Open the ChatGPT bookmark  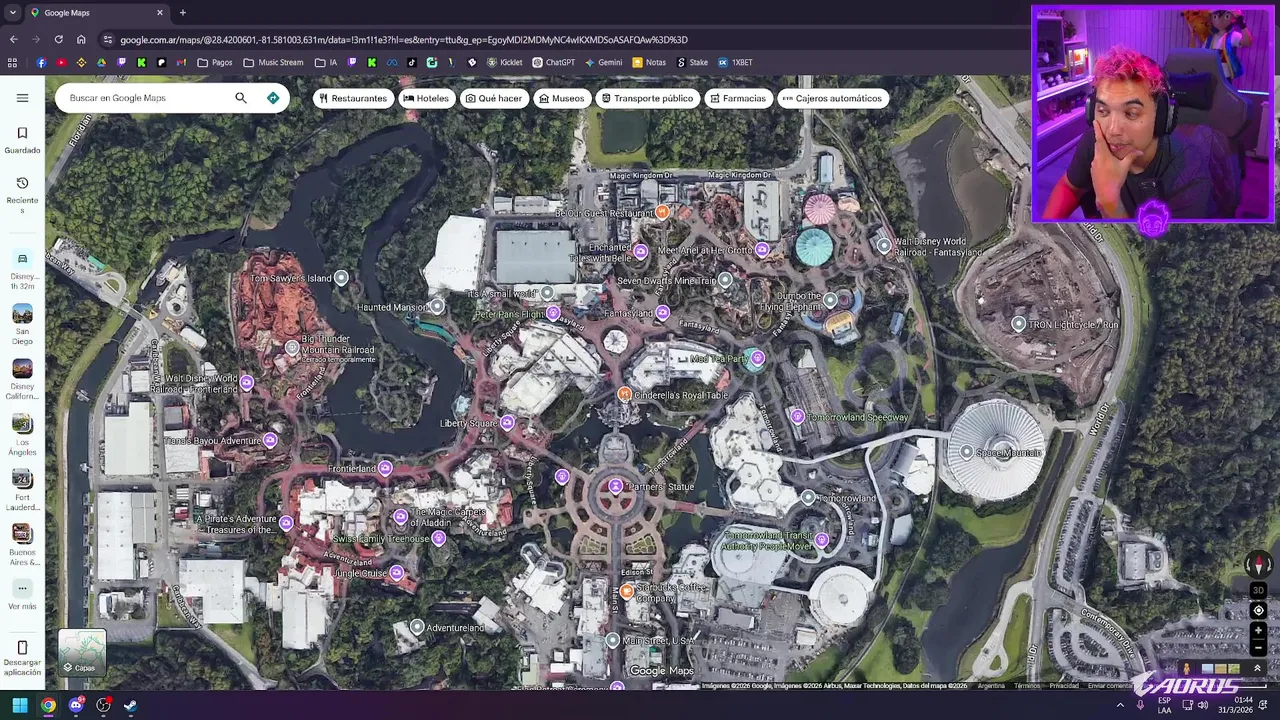[553, 62]
